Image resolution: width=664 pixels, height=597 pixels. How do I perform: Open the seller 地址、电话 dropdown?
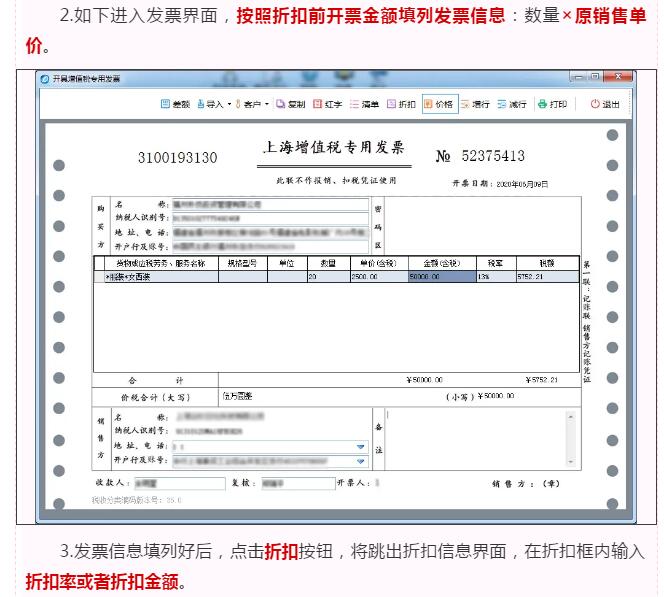[x=360, y=447]
